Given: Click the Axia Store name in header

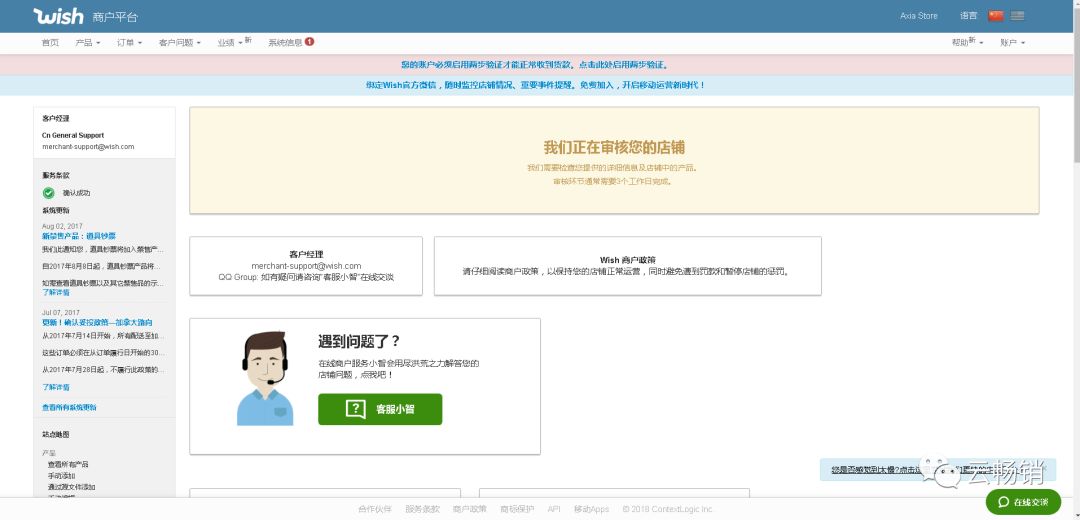Looking at the screenshot, I should click(x=919, y=16).
